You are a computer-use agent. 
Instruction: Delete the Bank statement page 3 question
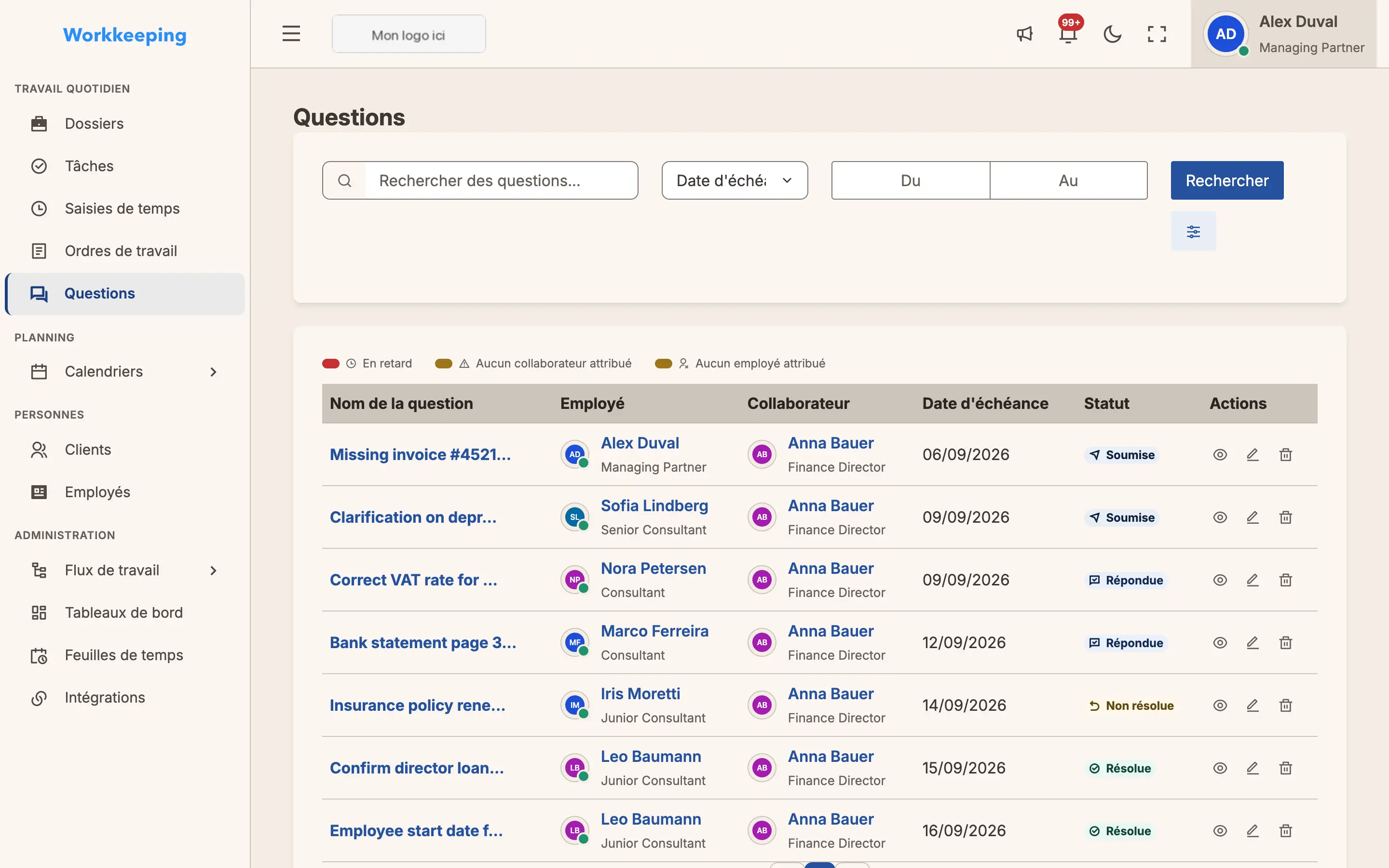1286,642
